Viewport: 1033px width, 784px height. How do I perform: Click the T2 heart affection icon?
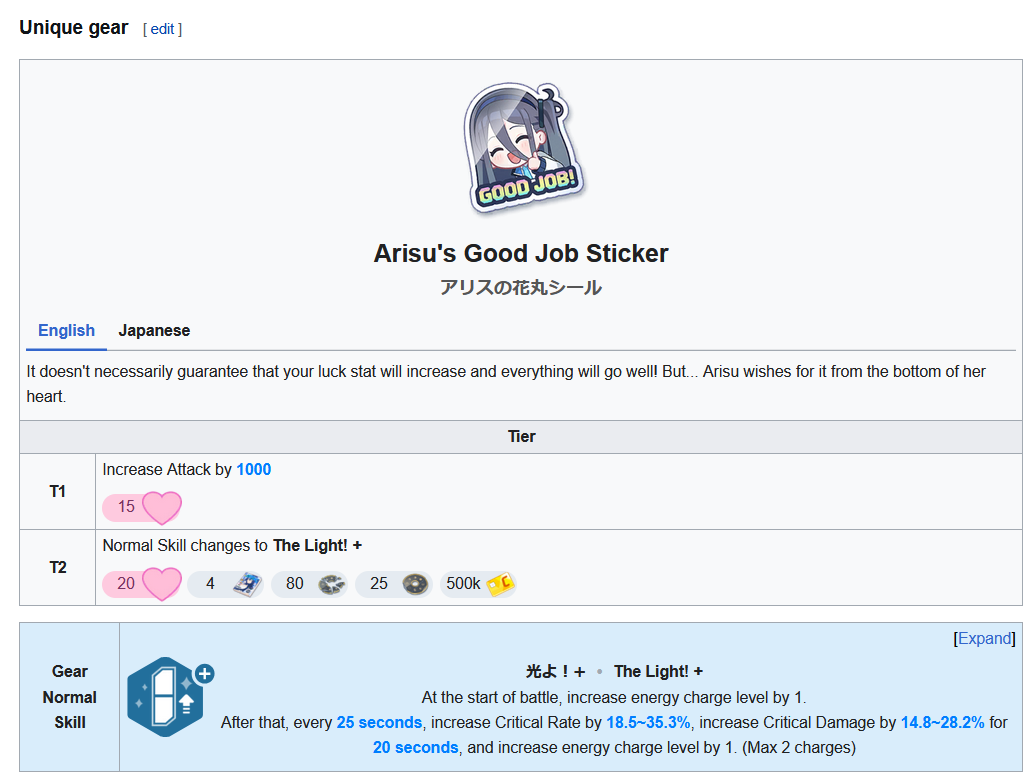161,584
